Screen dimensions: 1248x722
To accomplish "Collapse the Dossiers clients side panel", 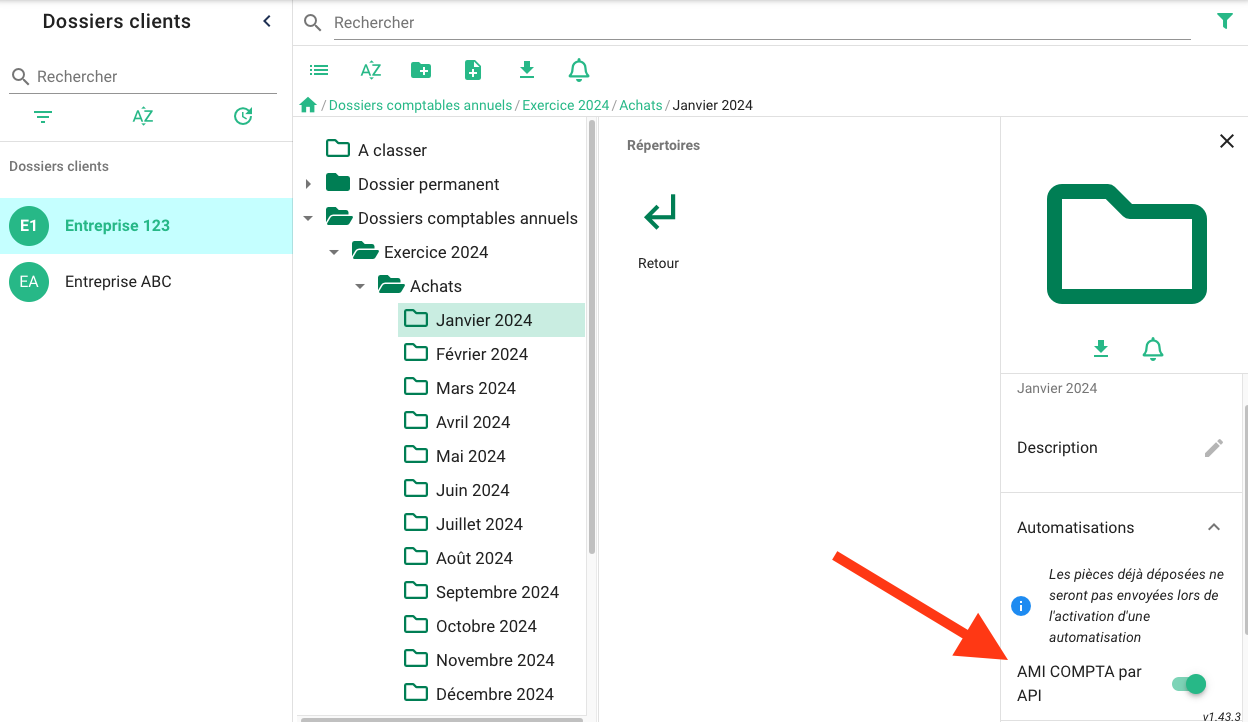I will click(x=267, y=21).
